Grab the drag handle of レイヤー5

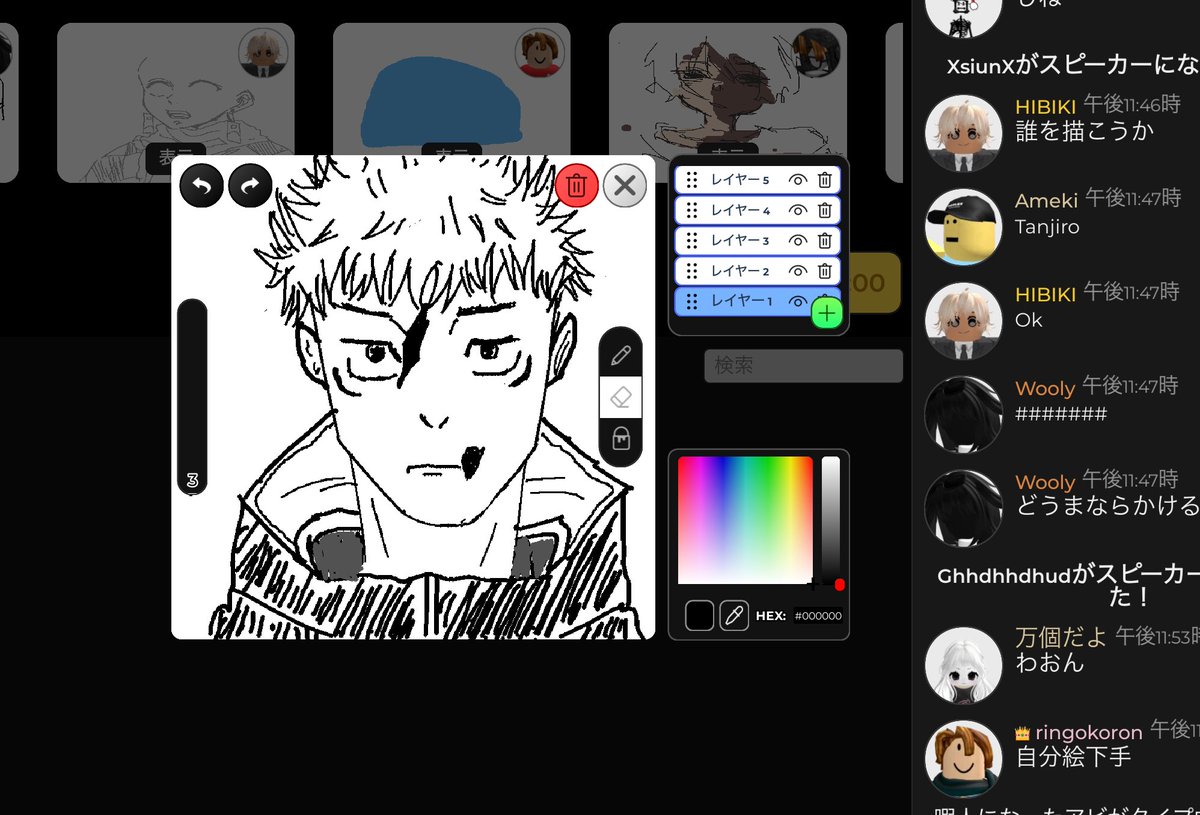tap(692, 180)
